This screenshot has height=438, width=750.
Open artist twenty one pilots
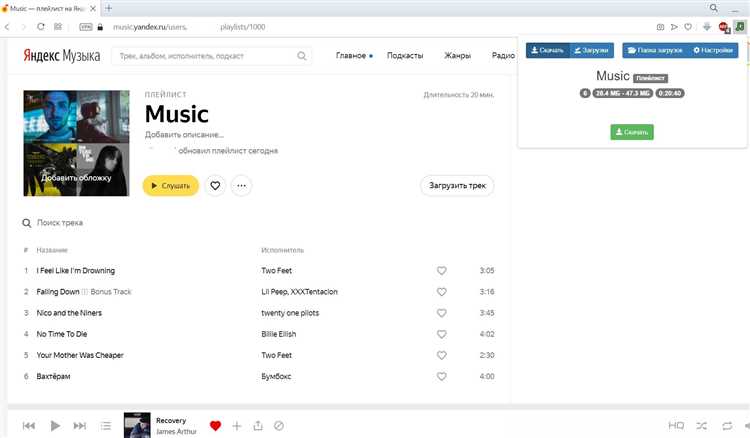pos(290,313)
